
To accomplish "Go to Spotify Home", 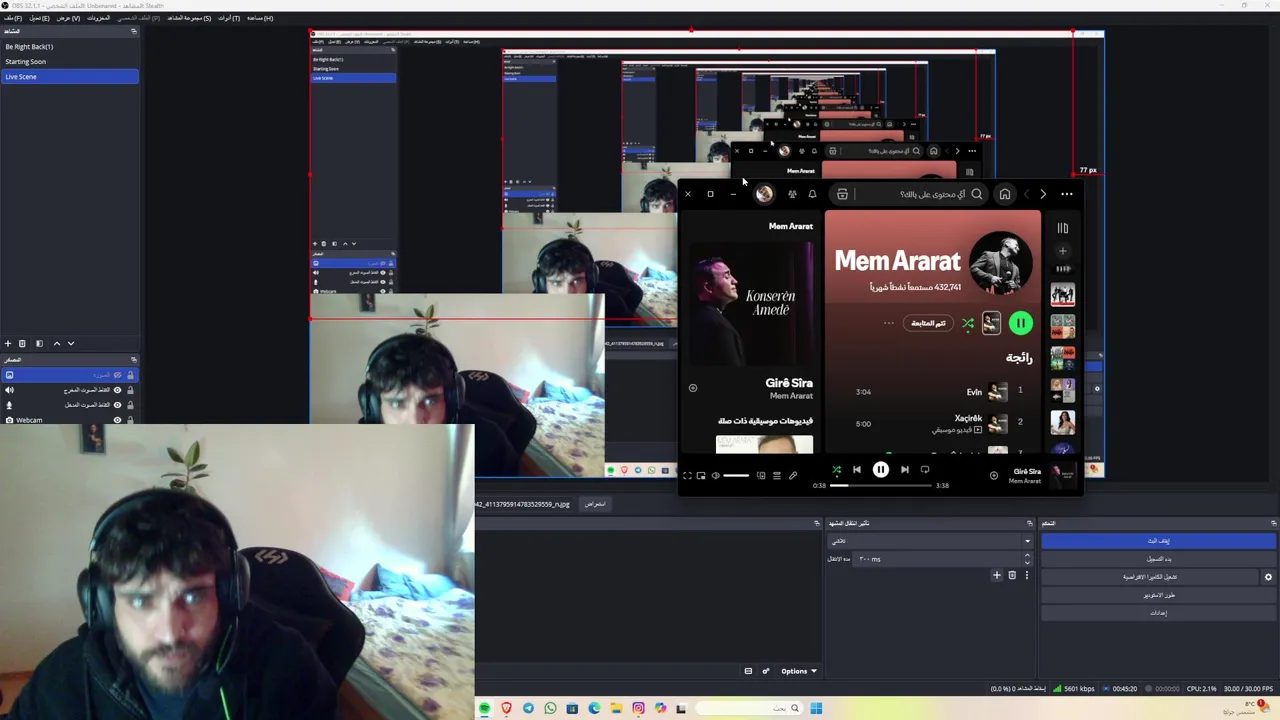I will [x=1005, y=194].
